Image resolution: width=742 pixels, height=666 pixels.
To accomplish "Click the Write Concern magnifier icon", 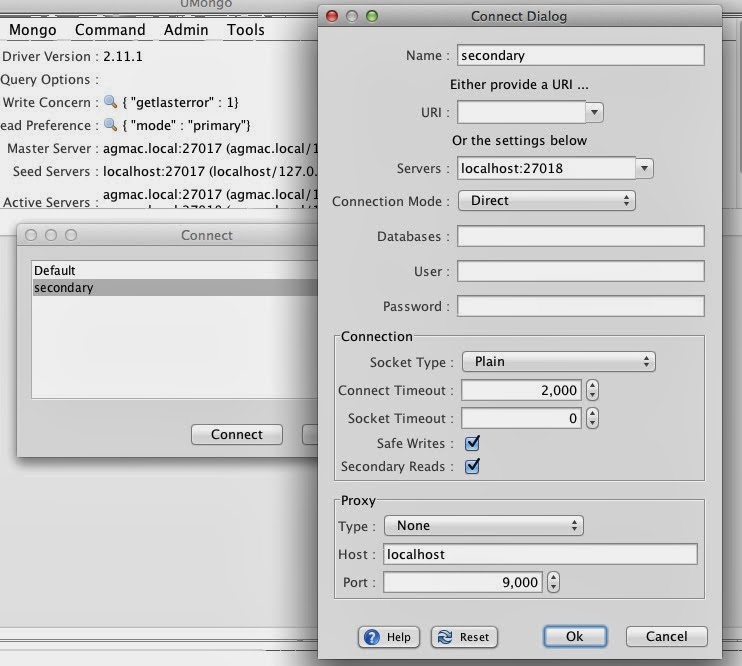I will tap(110, 102).
